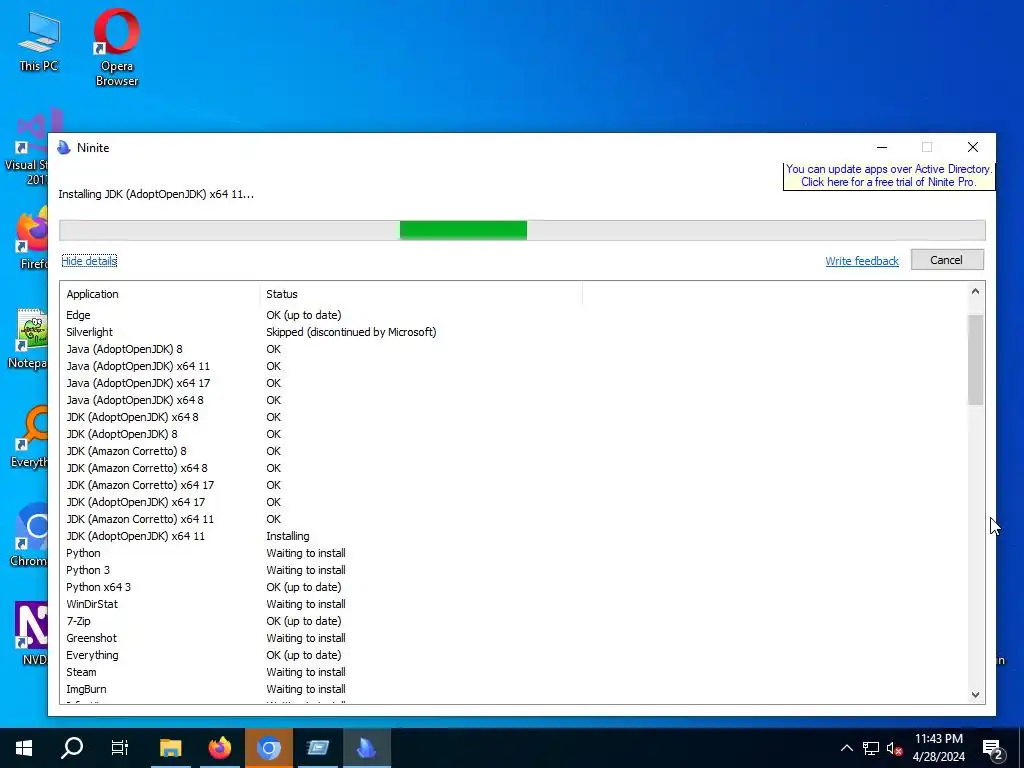Screen dimensions: 1024x768
Task: Click the installation progress bar
Action: tap(522, 230)
